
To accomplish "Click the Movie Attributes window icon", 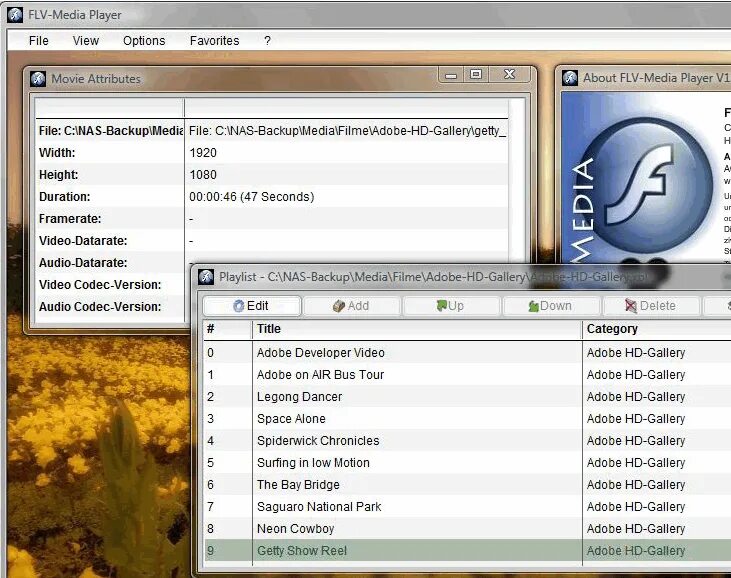I will click(38, 79).
